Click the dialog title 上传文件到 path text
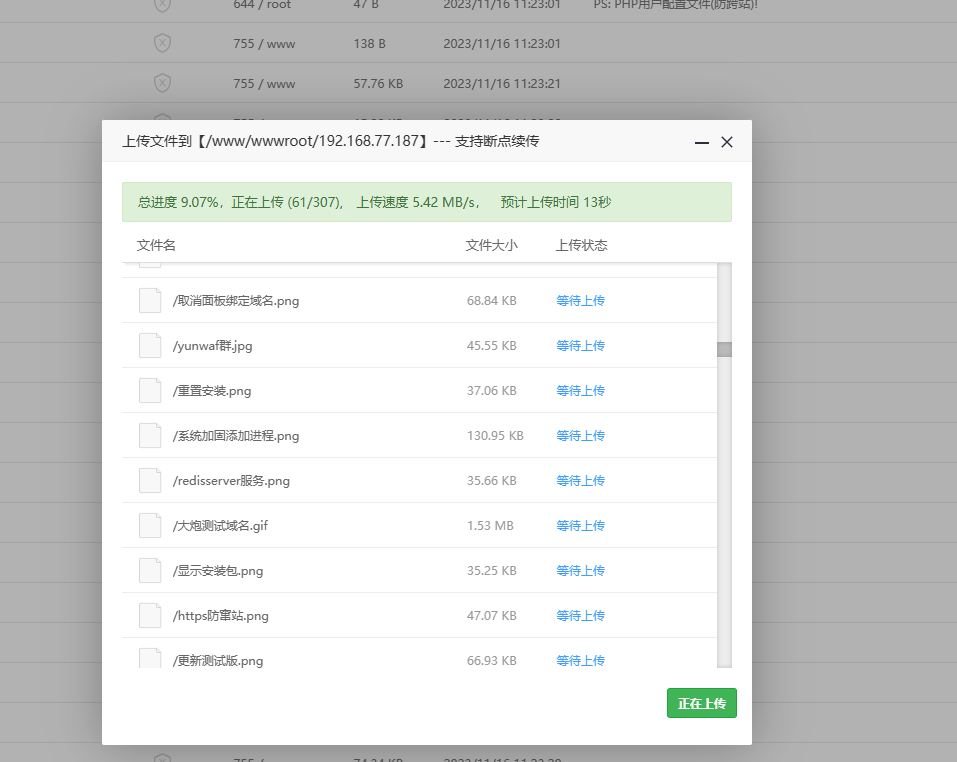Screen dimensions: 957x762 point(331,142)
